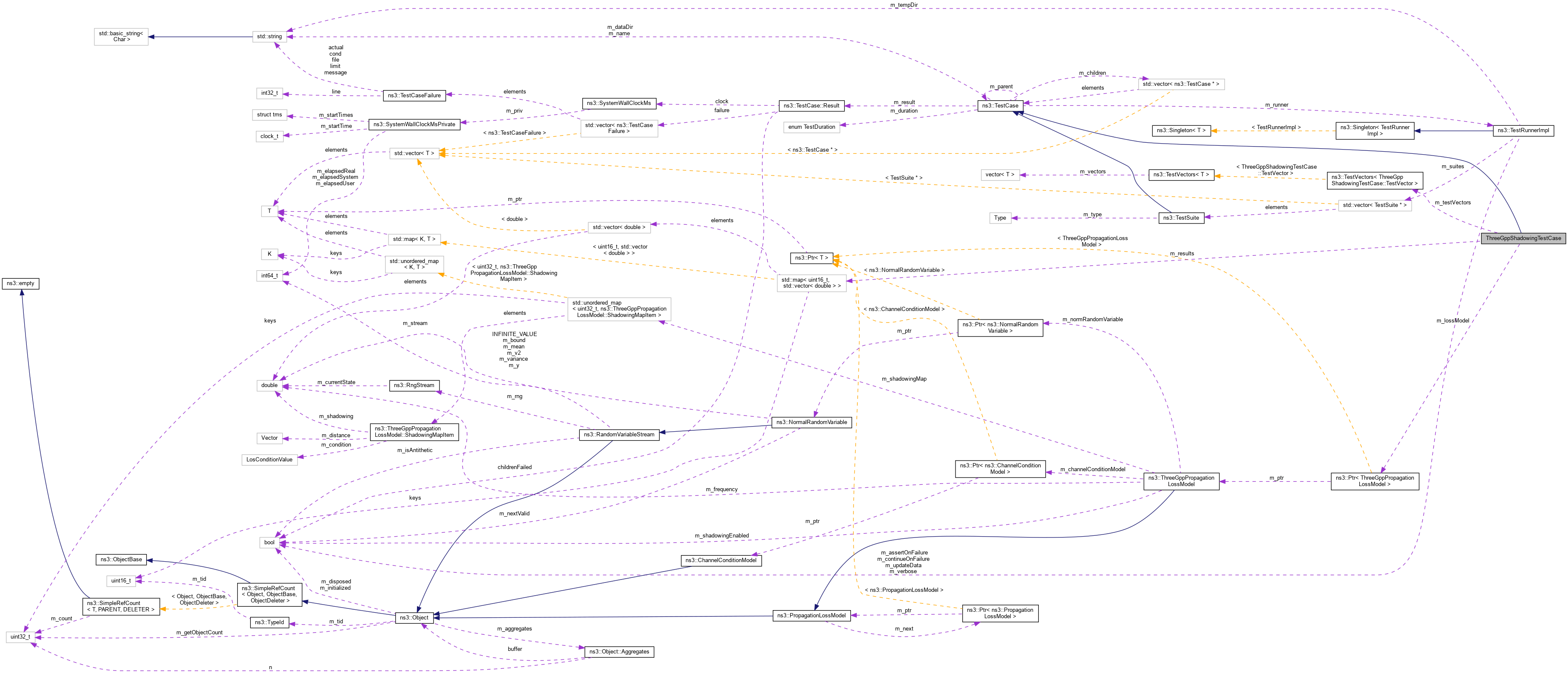Select the ns3::SystemWallClockMs class node
Image resolution: width=1568 pixels, height=673 pixels.
[618, 103]
